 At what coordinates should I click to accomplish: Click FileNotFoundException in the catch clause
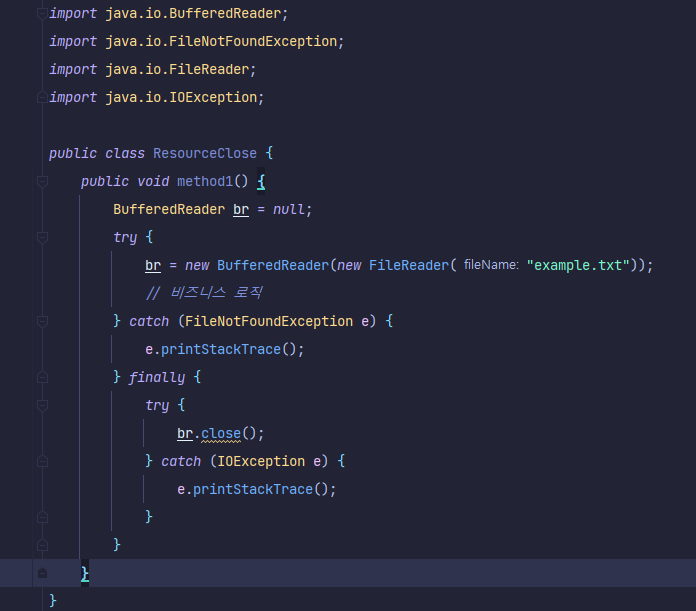click(269, 321)
